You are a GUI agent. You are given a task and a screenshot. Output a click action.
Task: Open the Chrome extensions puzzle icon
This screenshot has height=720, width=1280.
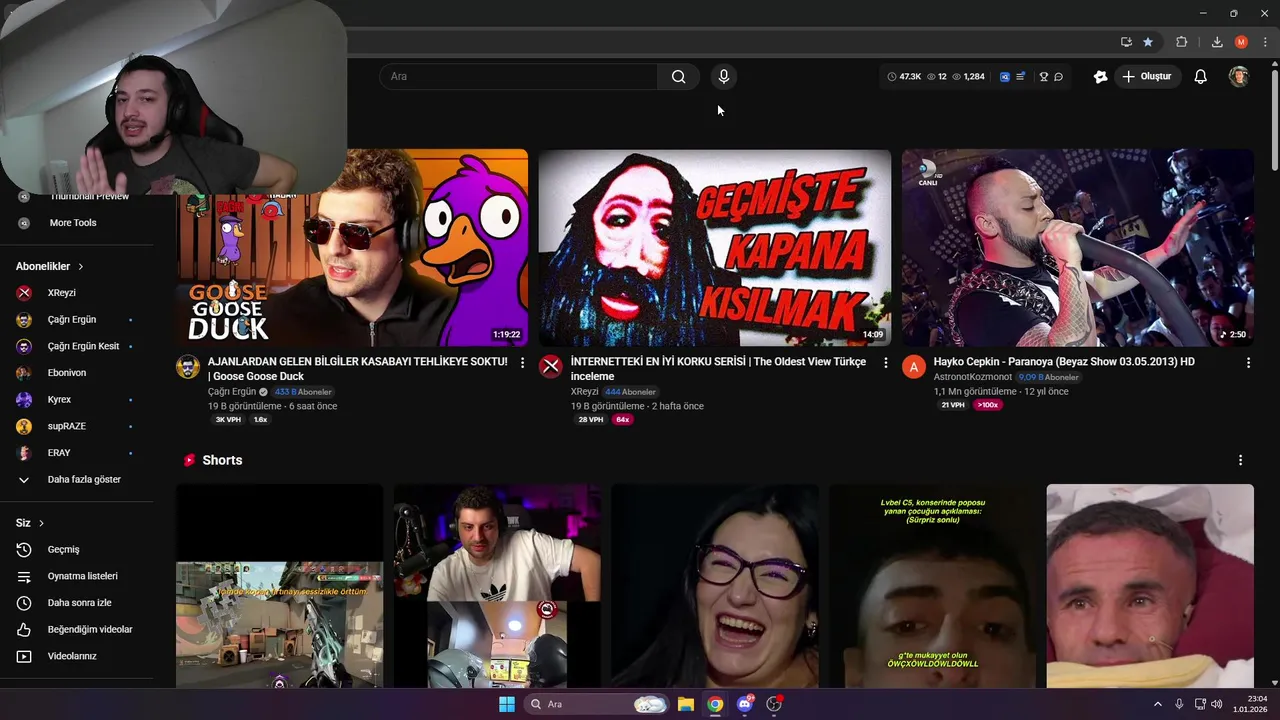tap(1182, 42)
